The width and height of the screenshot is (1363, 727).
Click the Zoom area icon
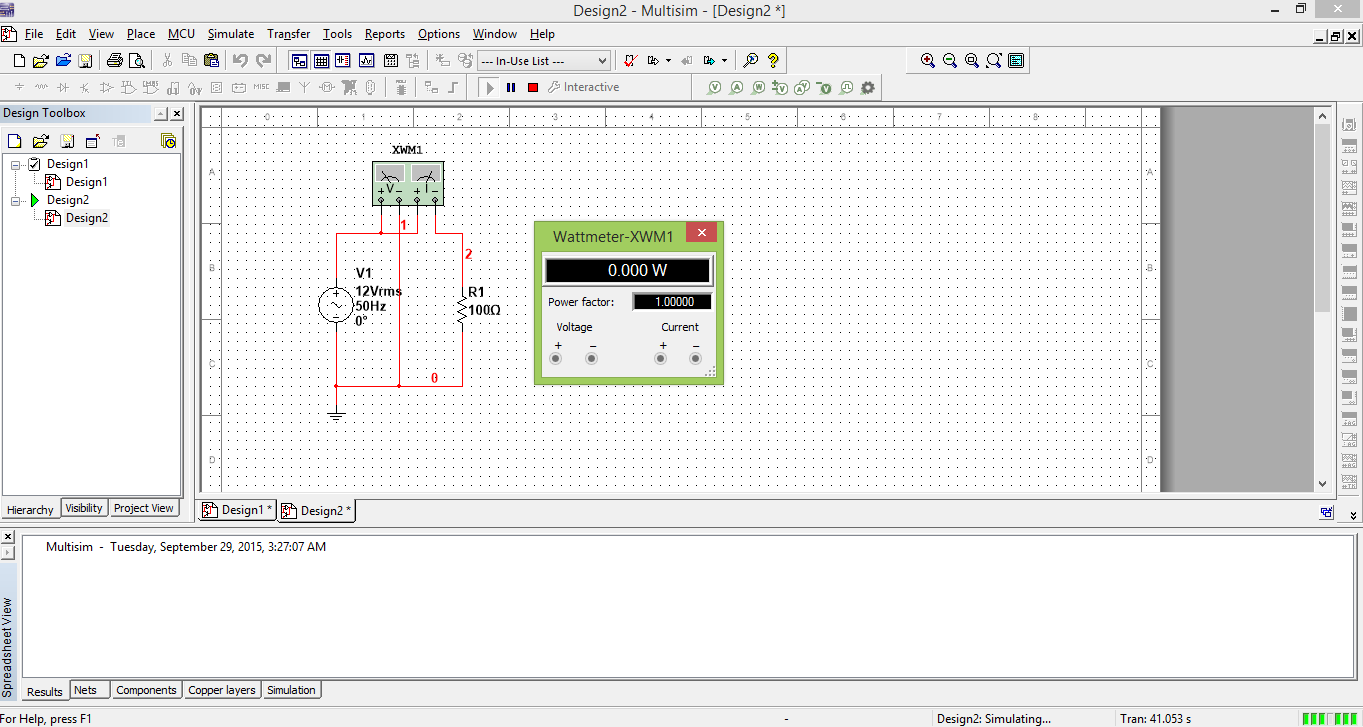[x=972, y=61]
